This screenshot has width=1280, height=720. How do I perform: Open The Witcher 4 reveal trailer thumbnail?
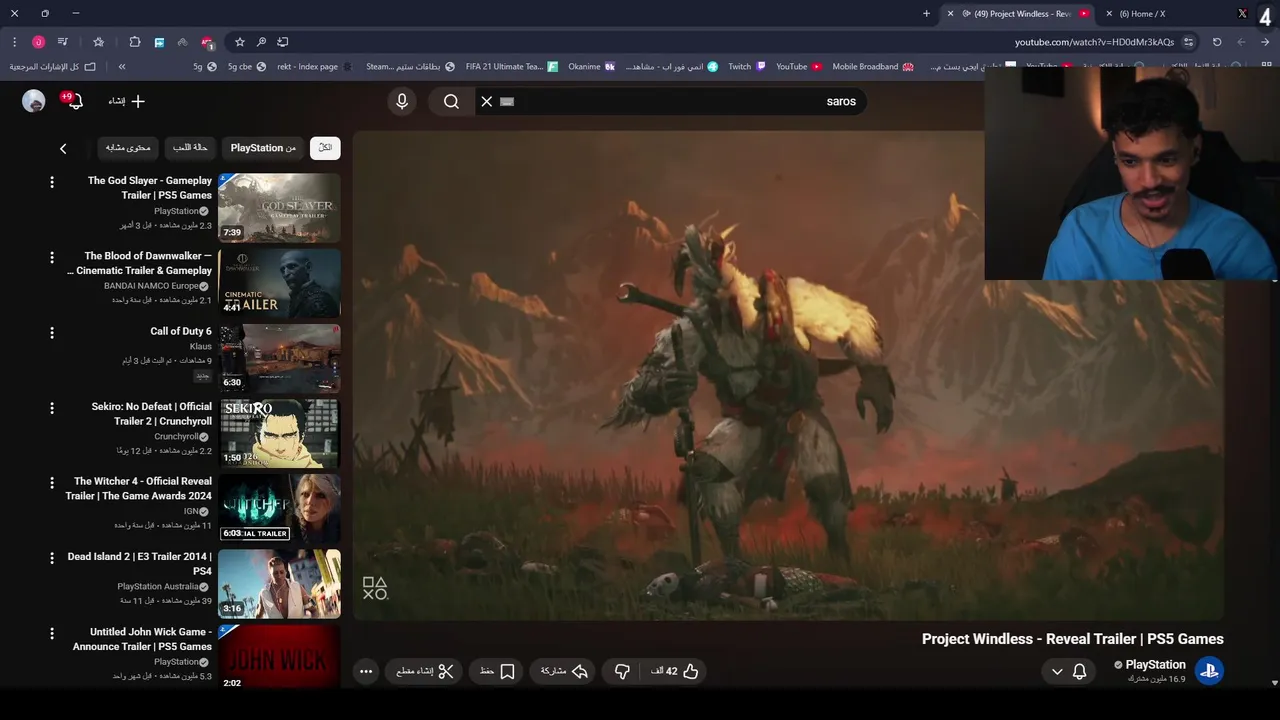279,508
